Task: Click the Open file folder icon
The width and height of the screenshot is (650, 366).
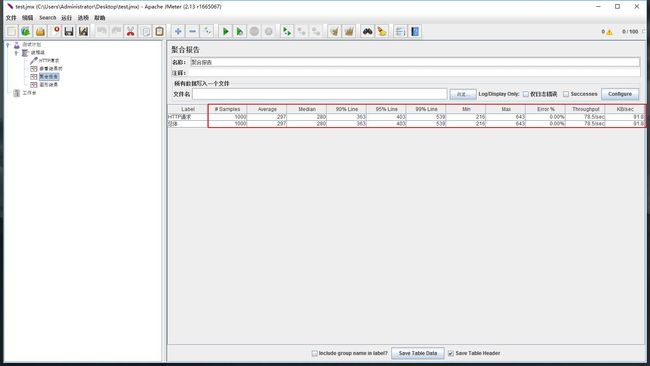Action: coord(40,32)
